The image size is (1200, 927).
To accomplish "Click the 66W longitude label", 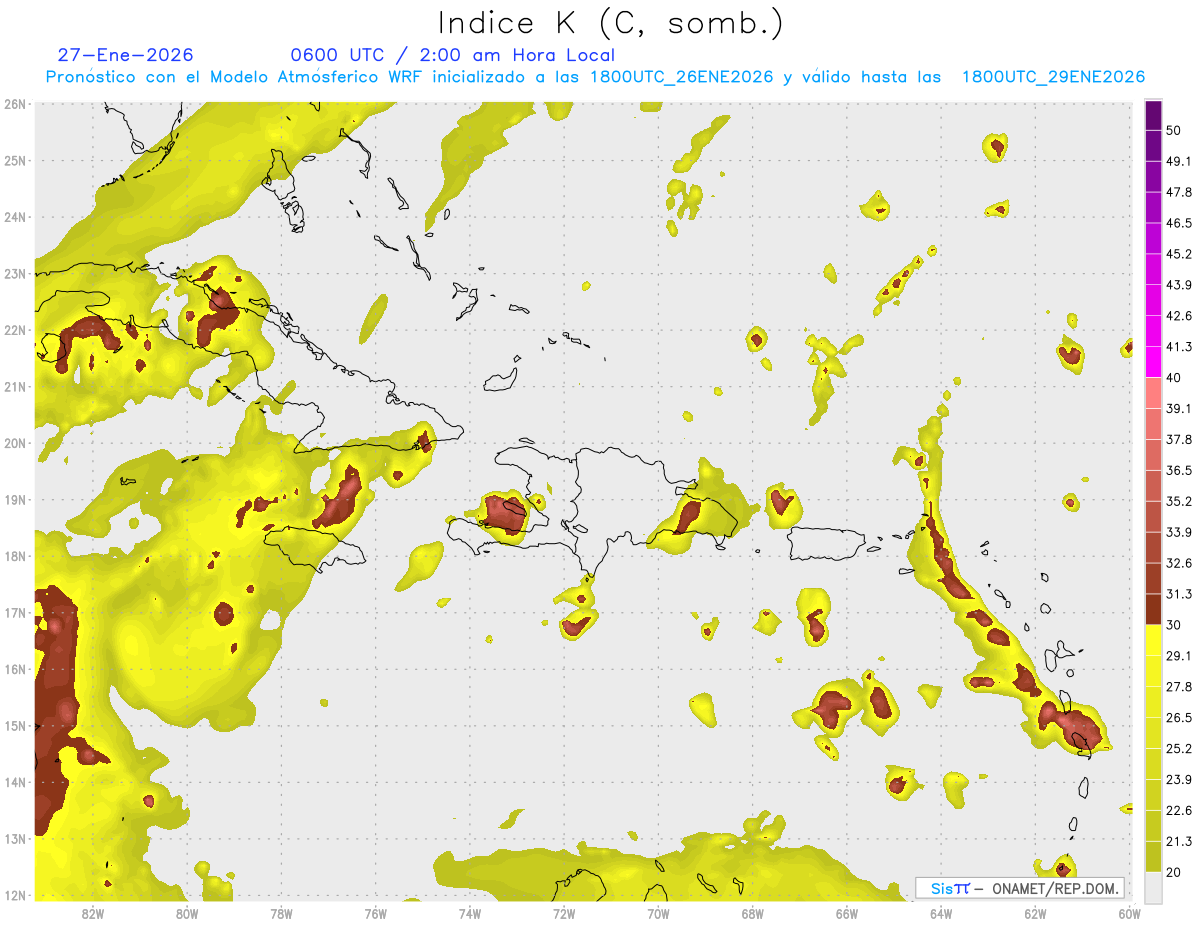I will pyautogui.click(x=846, y=913).
